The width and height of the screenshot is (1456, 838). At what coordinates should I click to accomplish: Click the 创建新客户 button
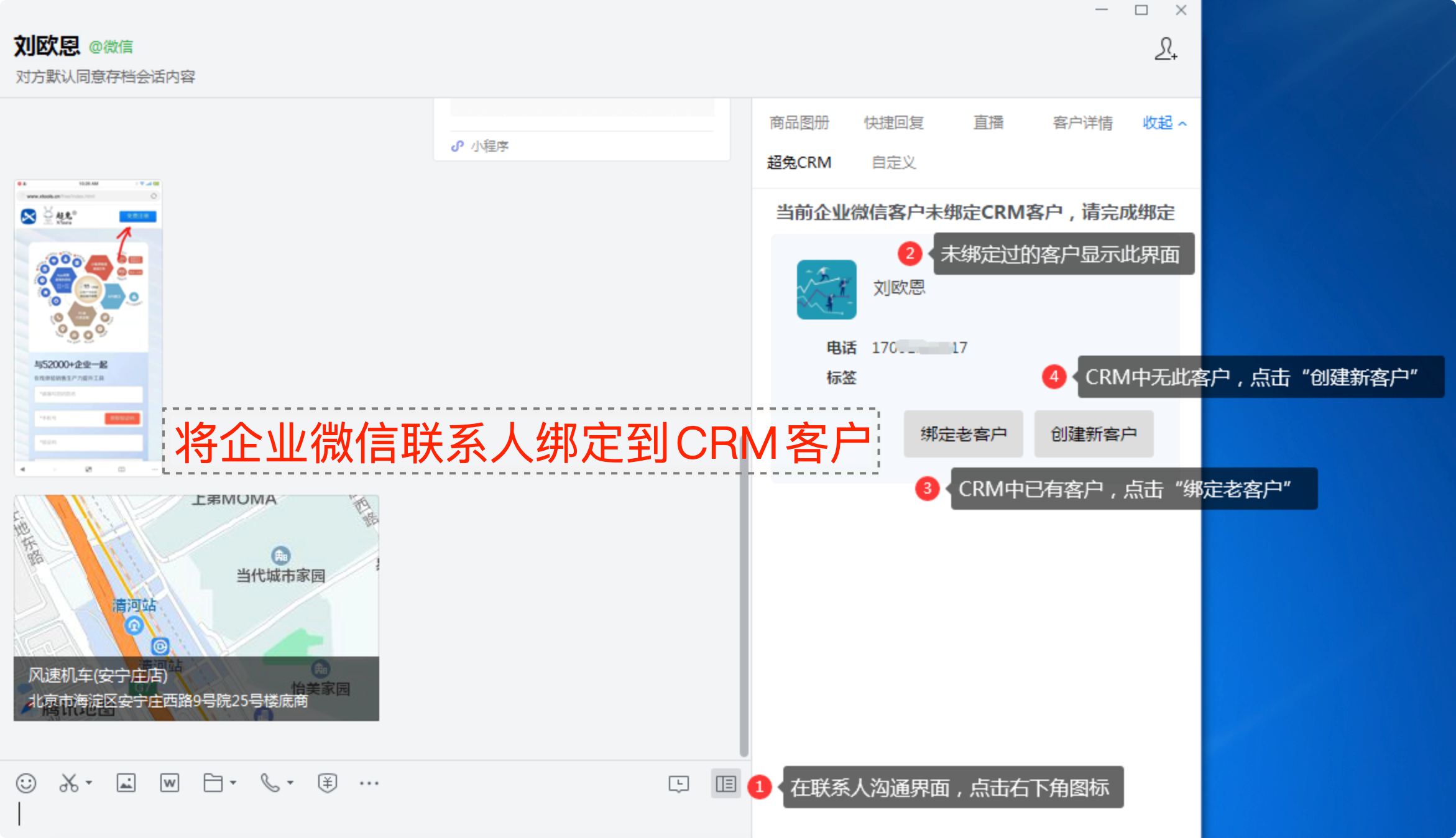[x=1094, y=434]
